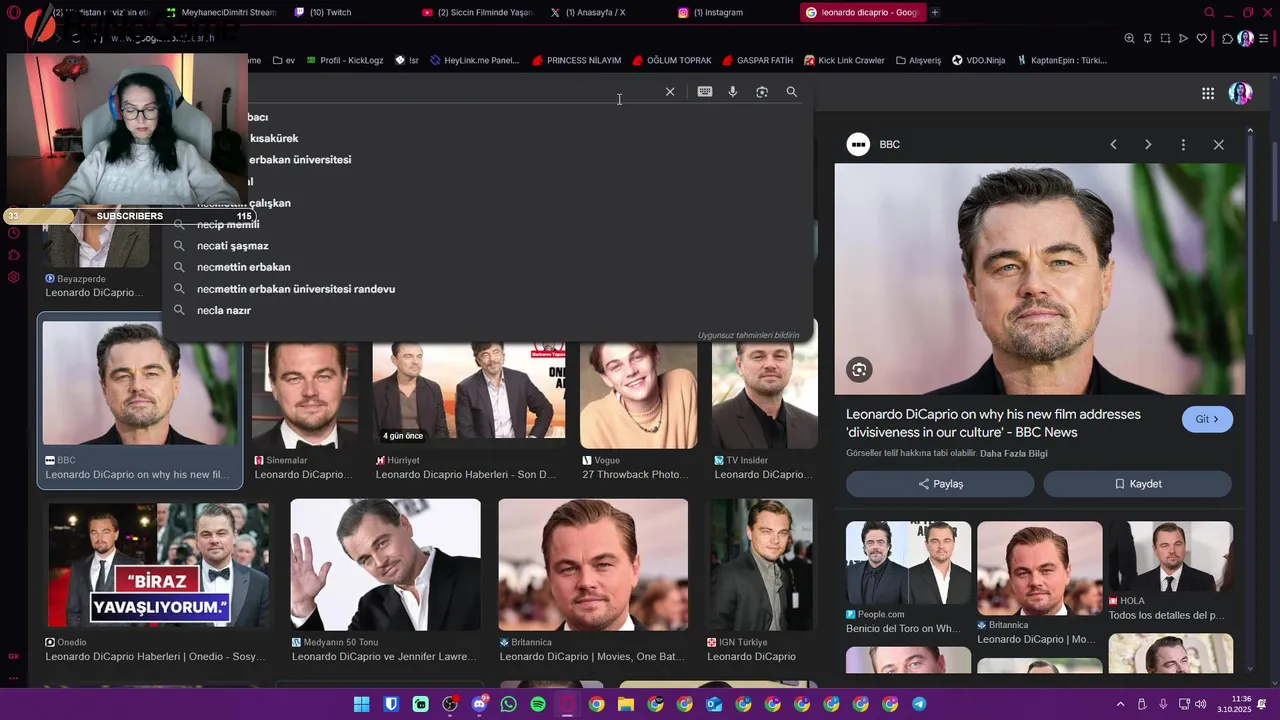Expand the Alışveriş bookmarks folder
Viewport: 1280px width, 720px height.
pyautogui.click(x=918, y=60)
